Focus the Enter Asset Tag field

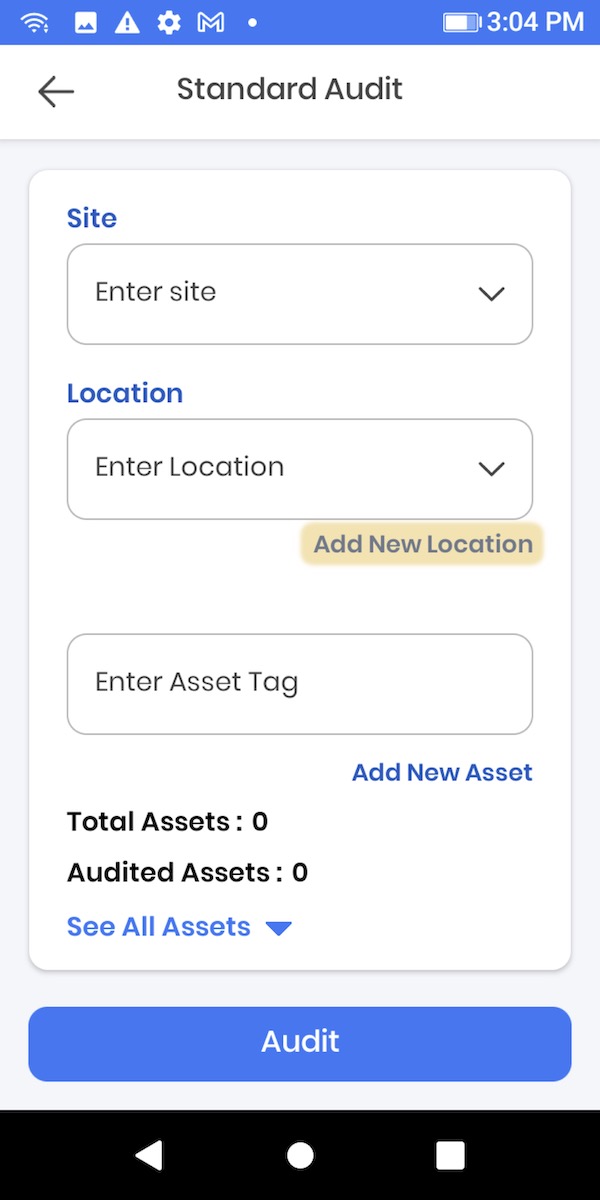(x=299, y=684)
